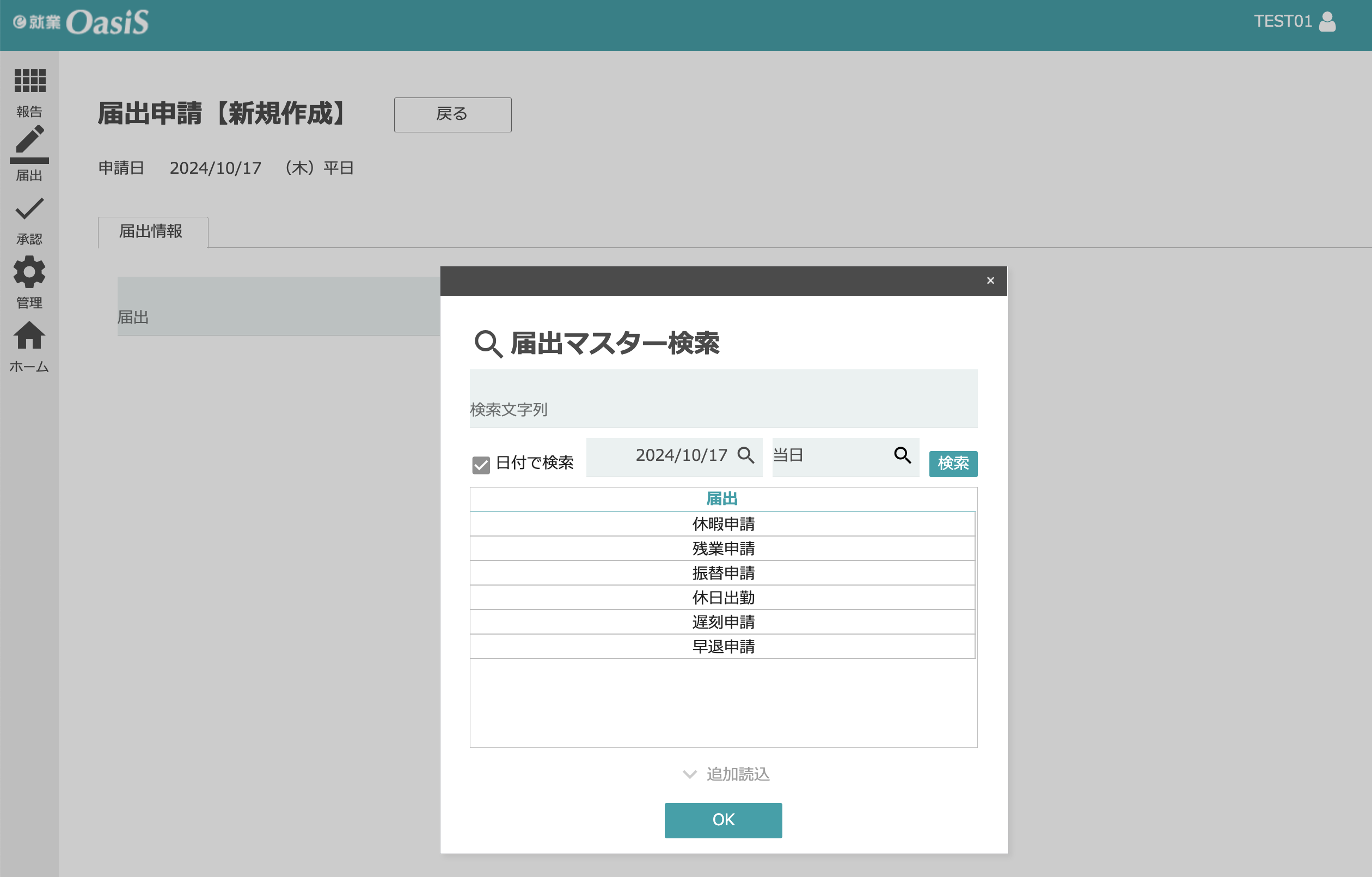The image size is (1372, 877).
Task: Select 残業申請 row in the list
Action: (723, 549)
